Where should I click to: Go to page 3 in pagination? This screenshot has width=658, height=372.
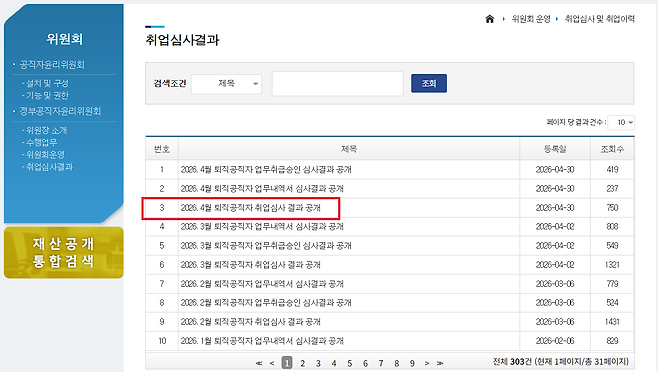click(318, 363)
